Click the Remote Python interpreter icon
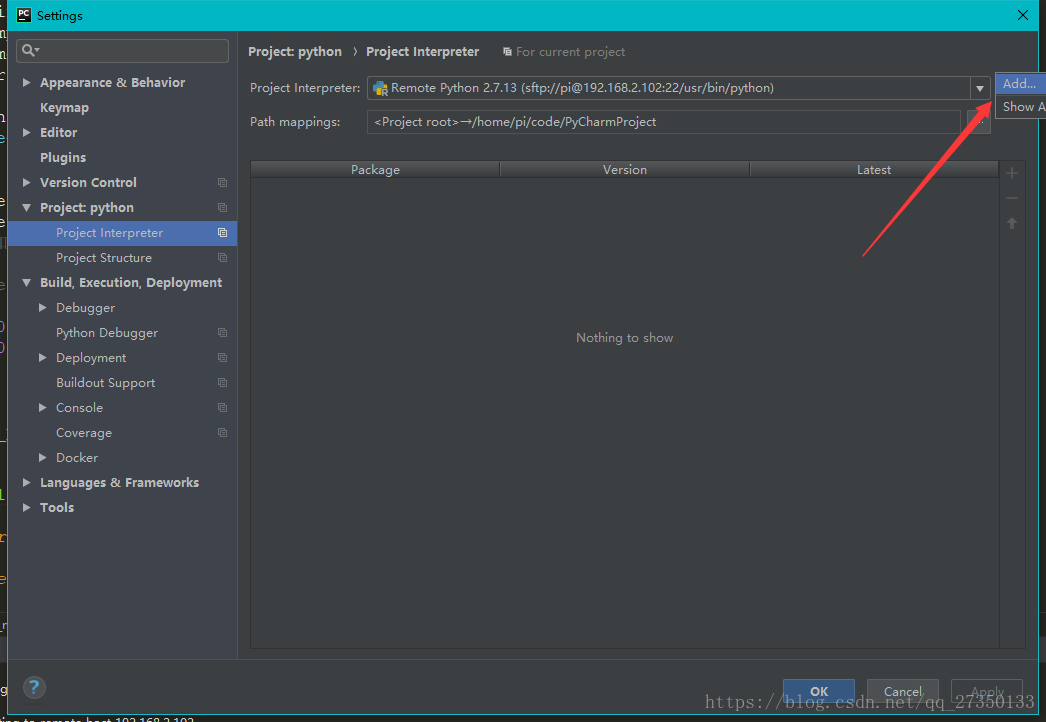Screen dimensions: 1046x722 [x=380, y=88]
